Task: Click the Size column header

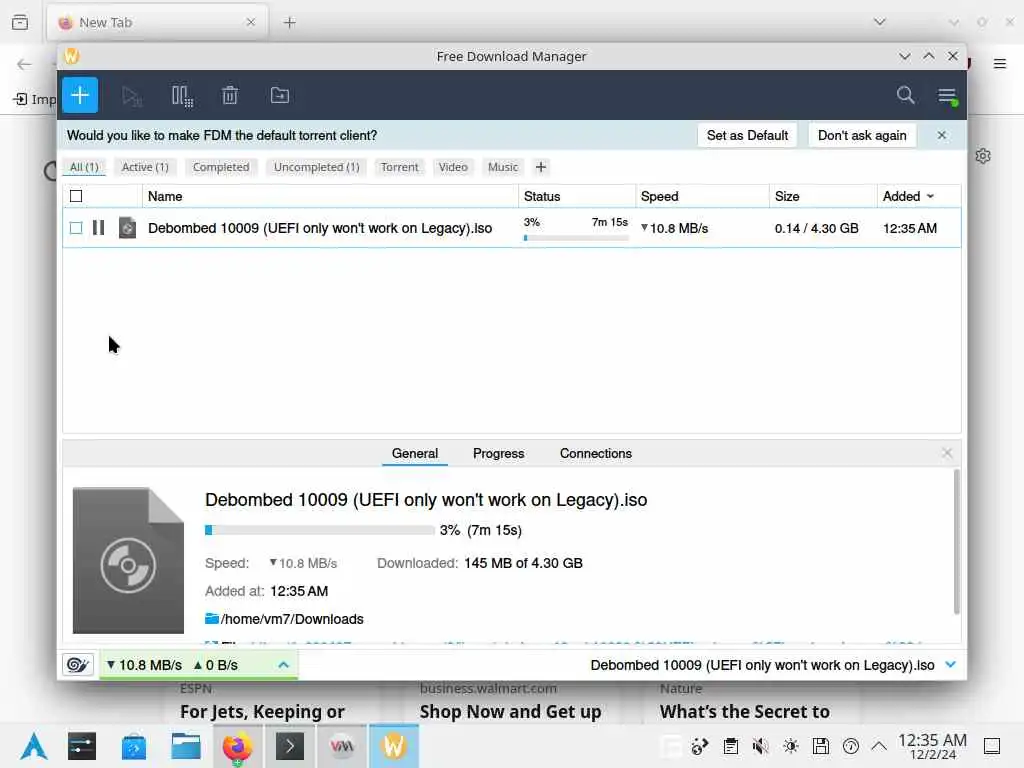Action: (823, 196)
